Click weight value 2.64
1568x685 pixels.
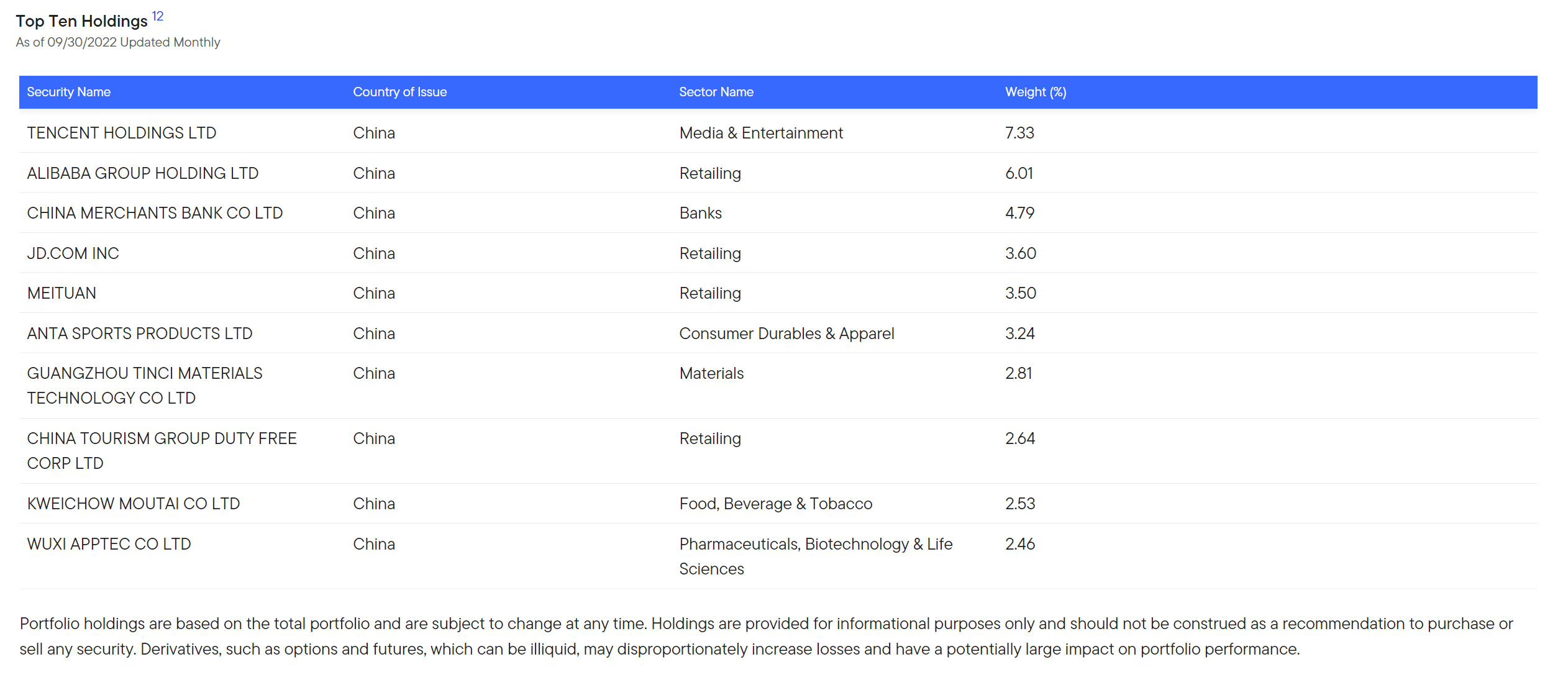[1020, 438]
